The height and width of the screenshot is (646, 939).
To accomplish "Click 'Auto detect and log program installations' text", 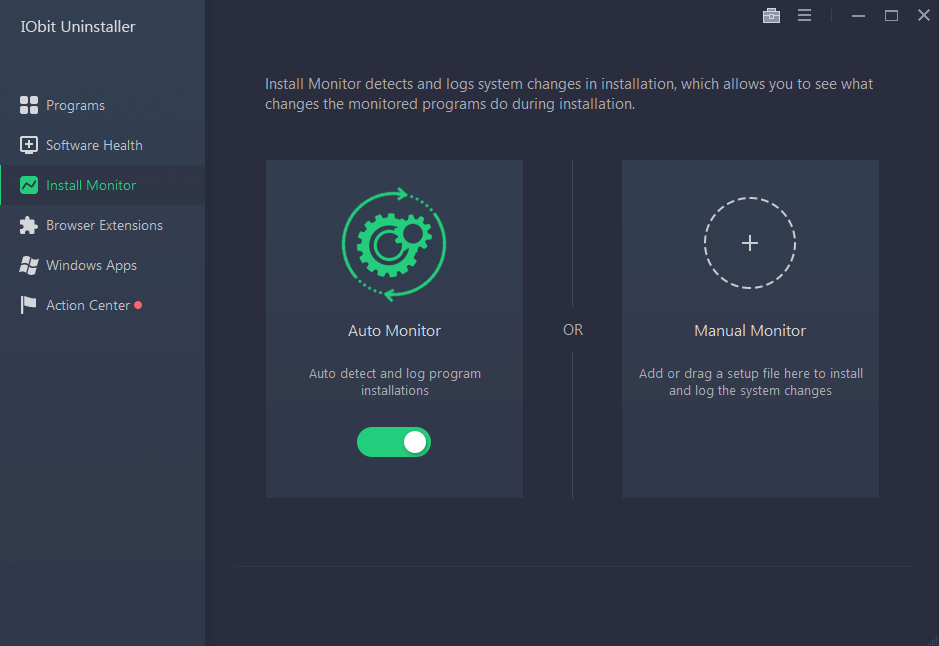I will pos(395,382).
